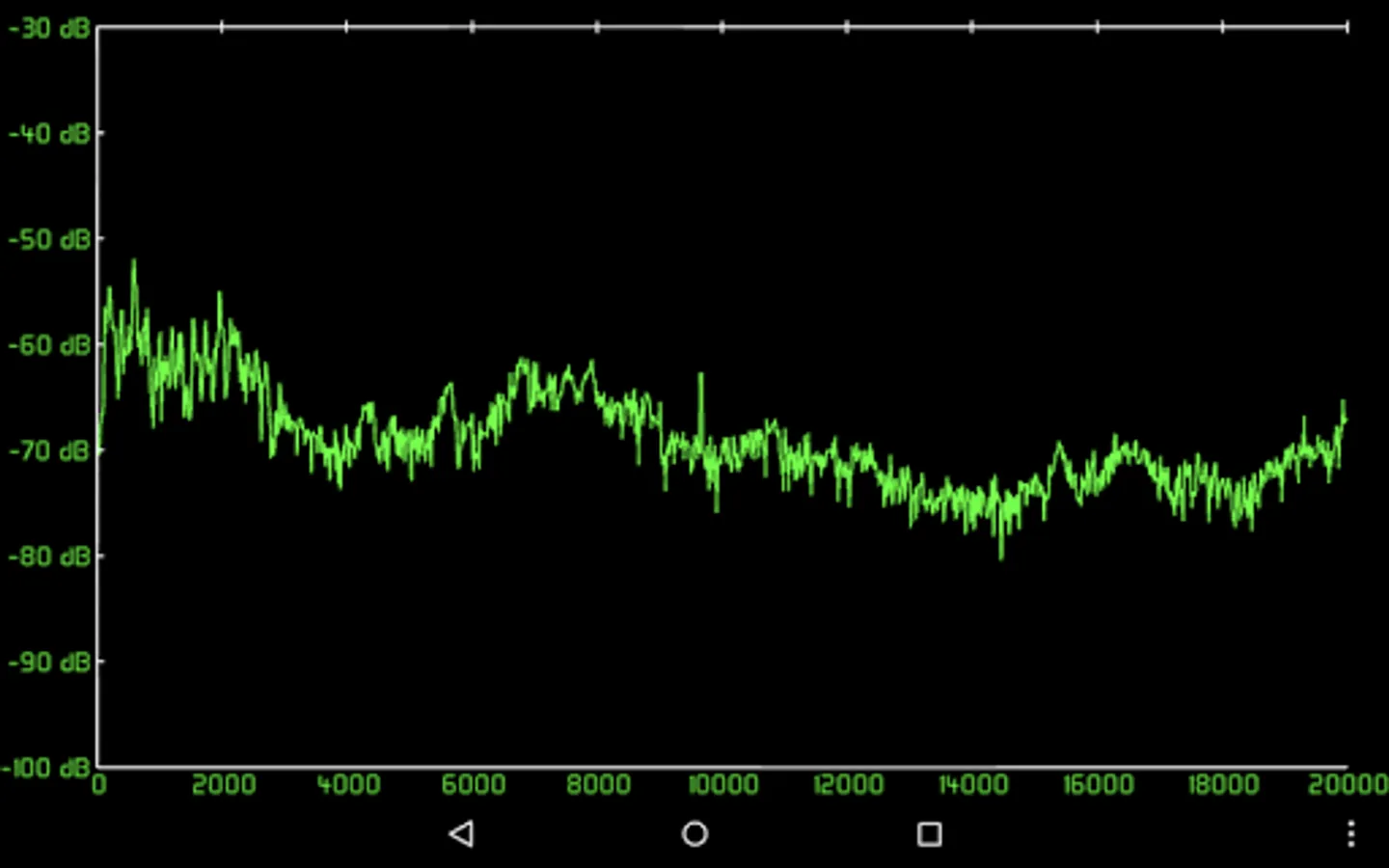Click the 14000 frequency axis label
Image resolution: width=1389 pixels, height=868 pixels.
pos(973,784)
